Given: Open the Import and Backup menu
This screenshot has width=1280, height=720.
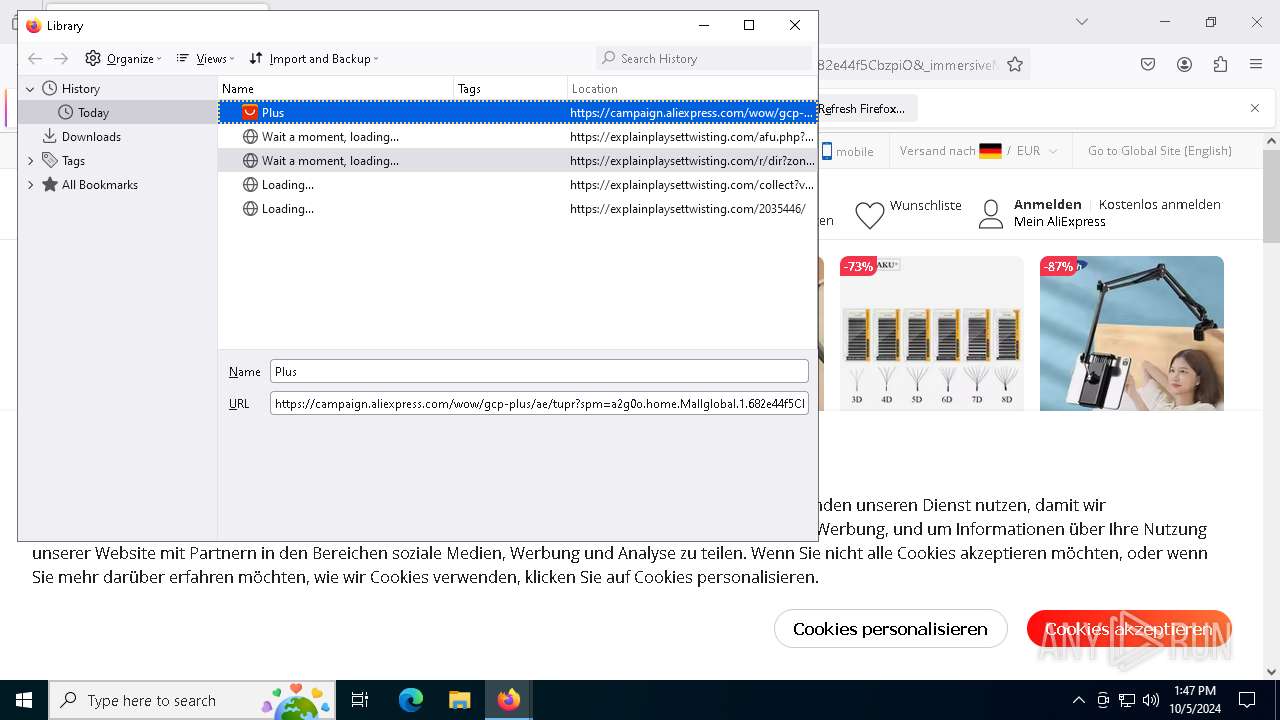Looking at the screenshot, I should 313,58.
